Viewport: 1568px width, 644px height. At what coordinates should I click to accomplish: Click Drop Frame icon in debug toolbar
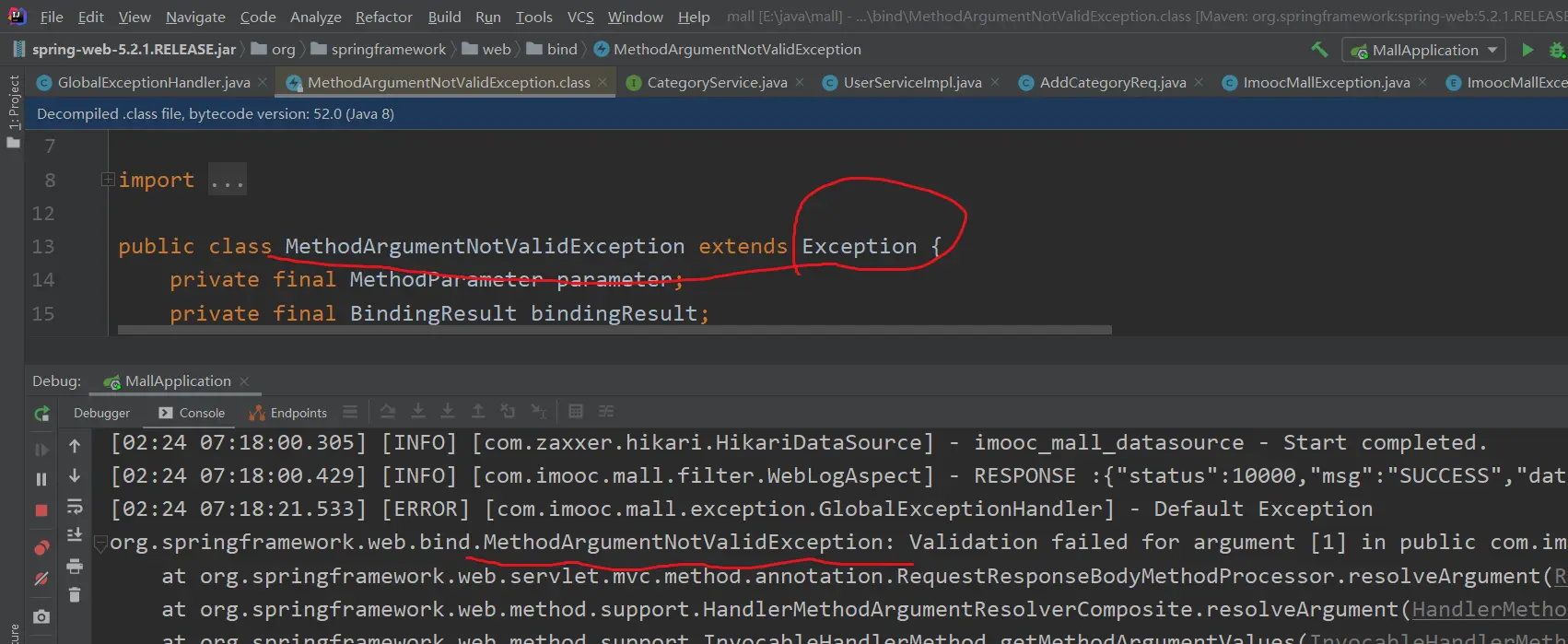tap(508, 411)
